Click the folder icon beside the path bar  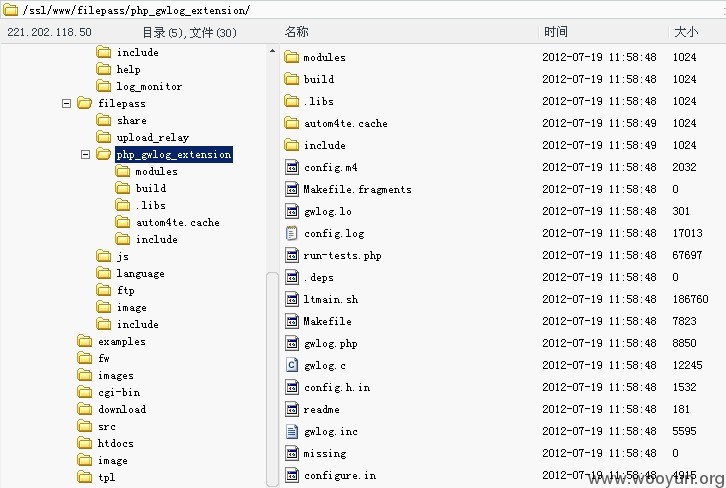click(10, 9)
